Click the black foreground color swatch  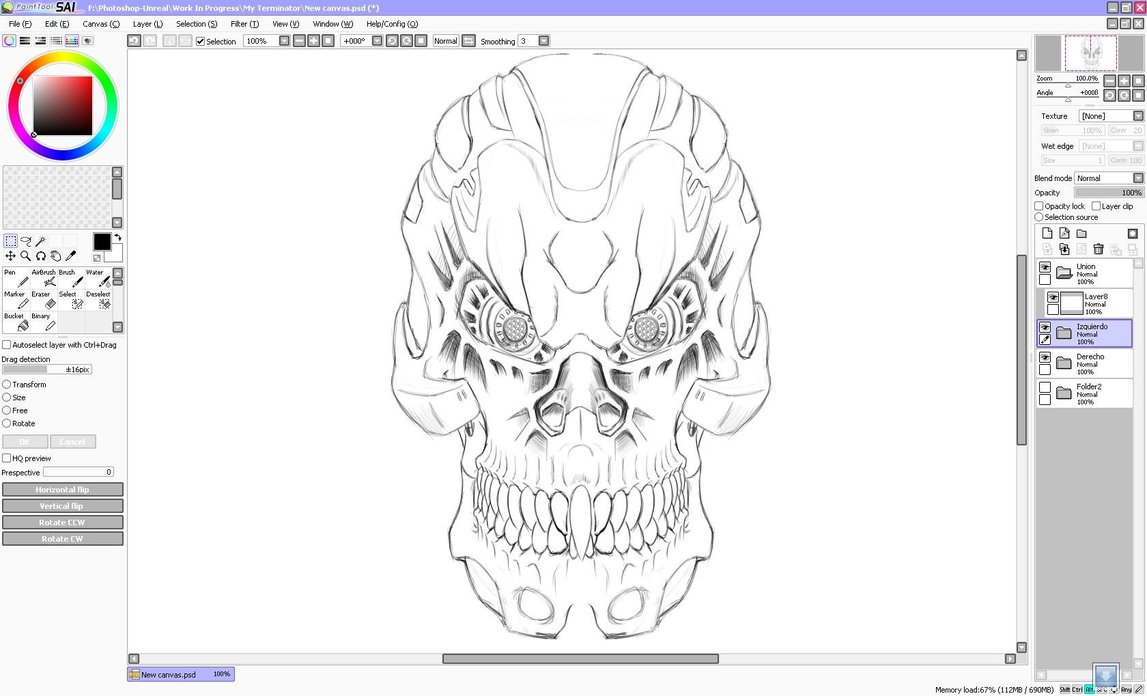pos(102,242)
